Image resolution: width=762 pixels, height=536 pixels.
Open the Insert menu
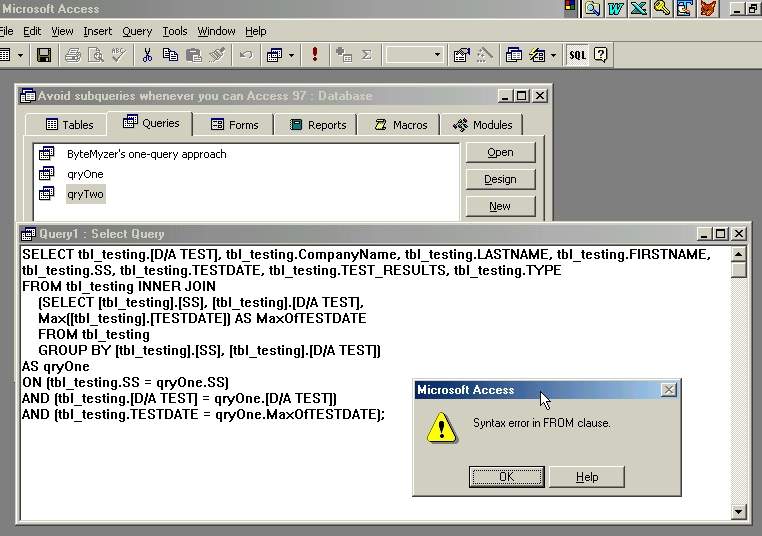click(97, 32)
